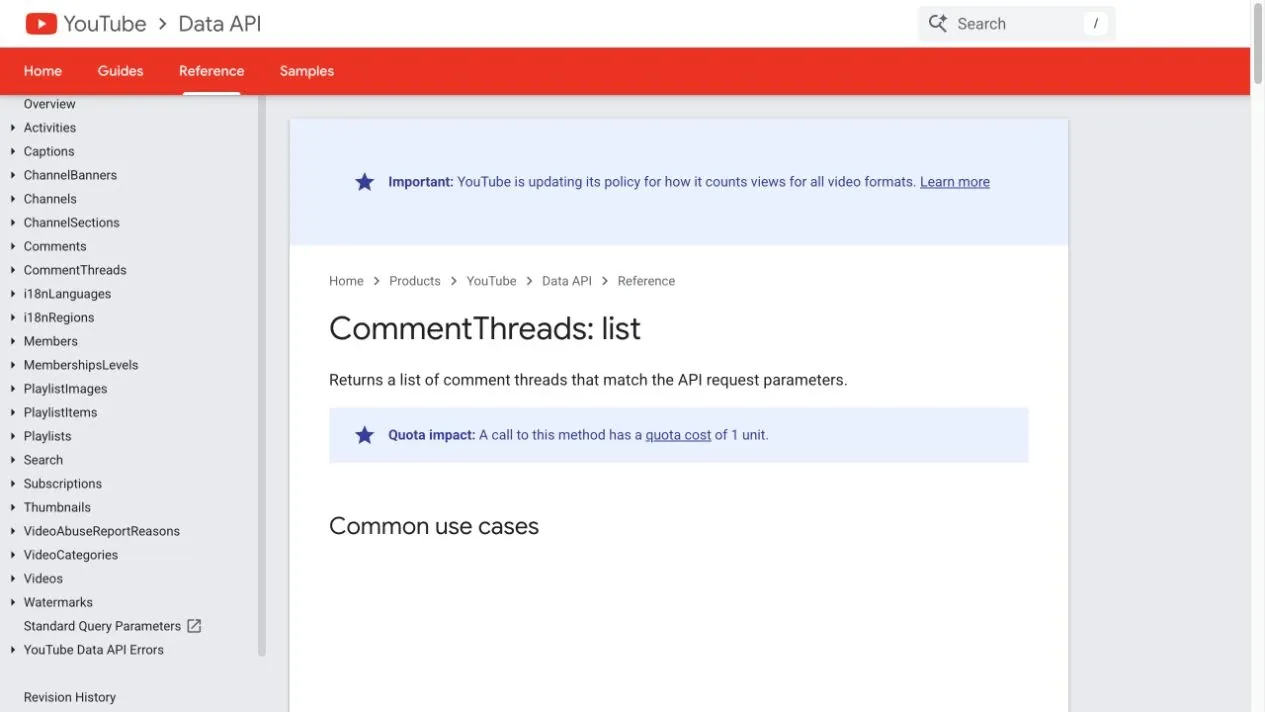Image resolution: width=1265 pixels, height=712 pixels.
Task: Open the Home tab in red navbar
Action: coord(43,71)
